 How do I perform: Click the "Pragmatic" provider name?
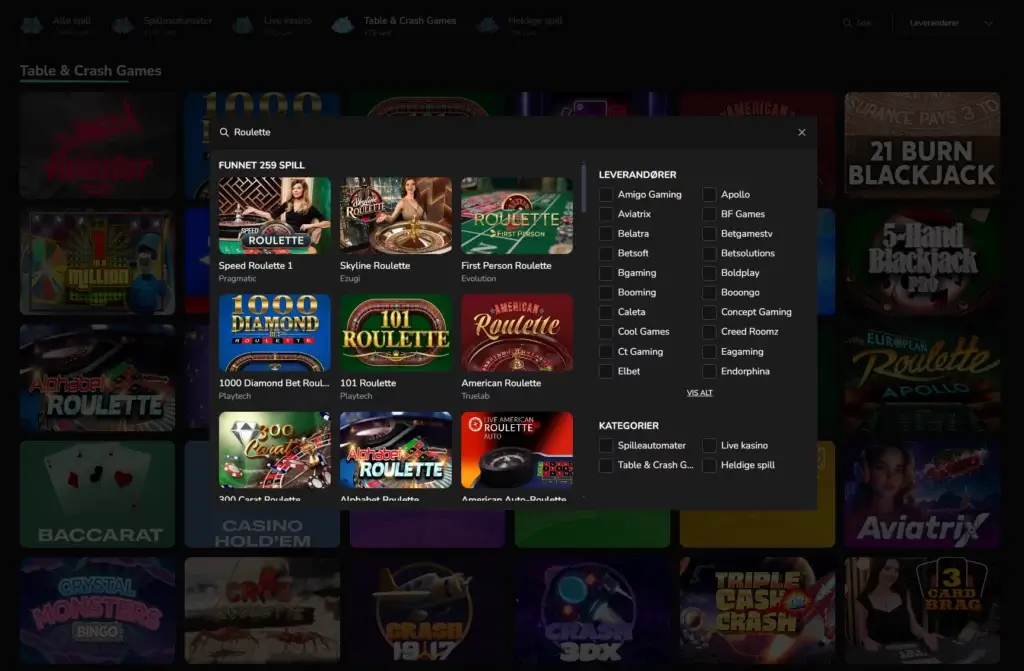point(237,278)
